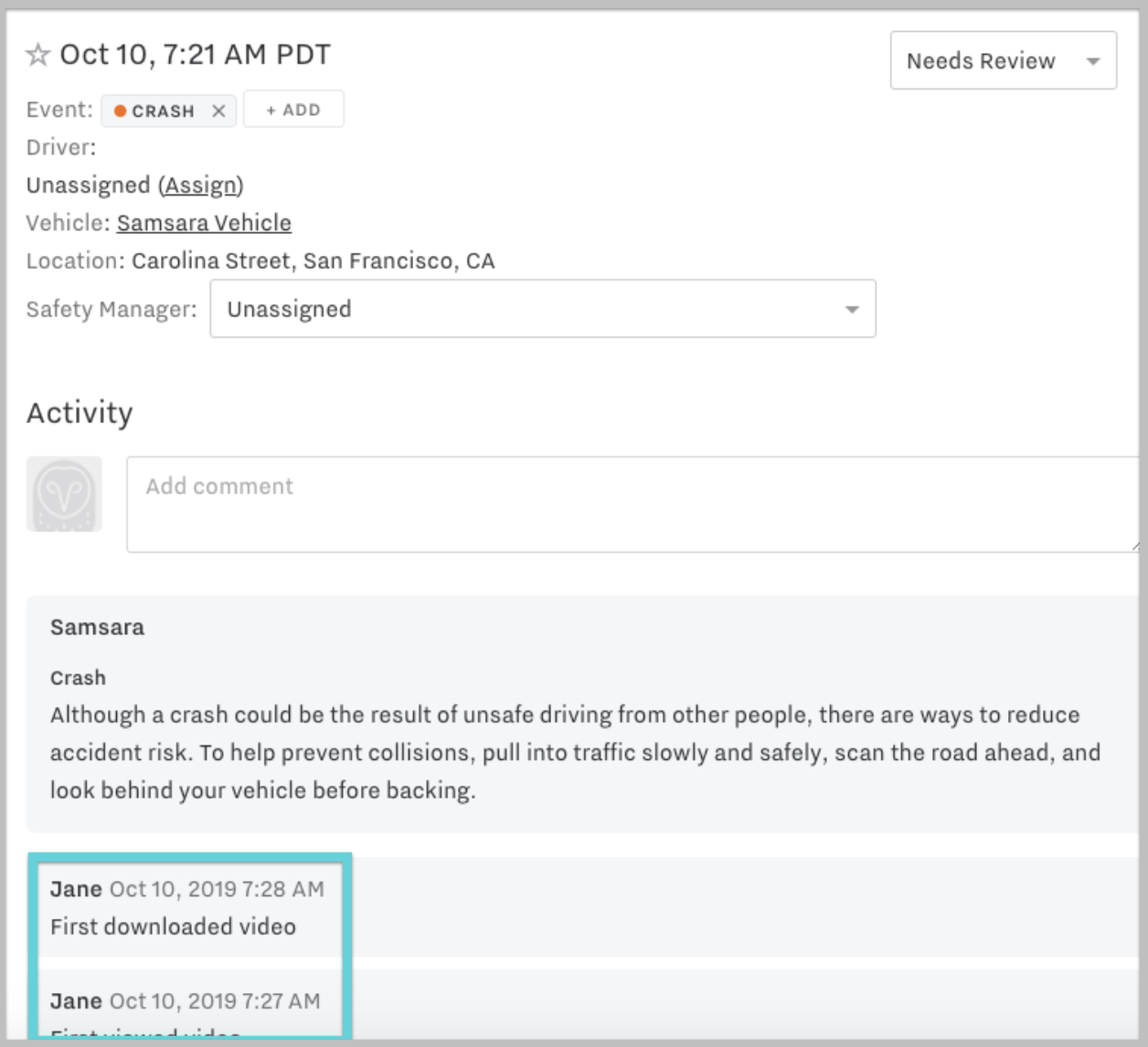
Task: Click the Needs Review dropdown arrow
Action: point(1092,61)
